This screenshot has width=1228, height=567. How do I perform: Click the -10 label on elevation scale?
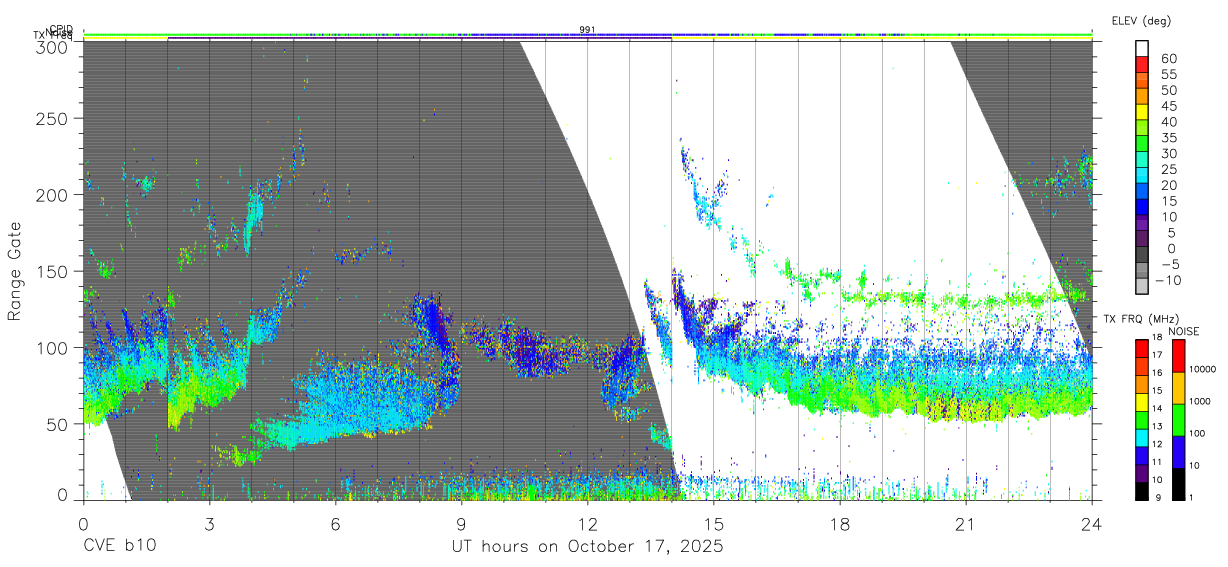[x=1166, y=280]
